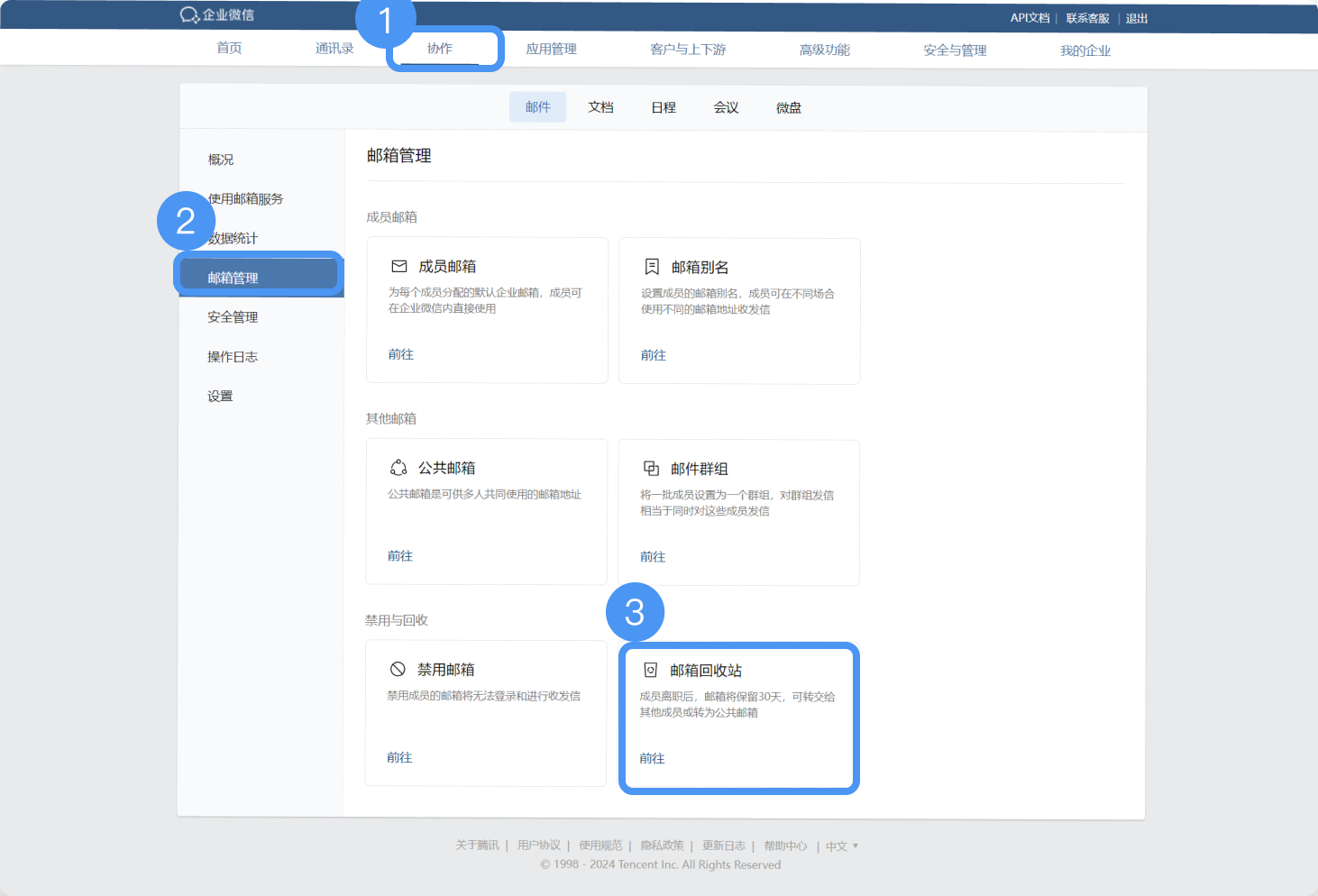Click the 成员邮箱 card title
This screenshot has width=1318, height=896.
pos(448,267)
